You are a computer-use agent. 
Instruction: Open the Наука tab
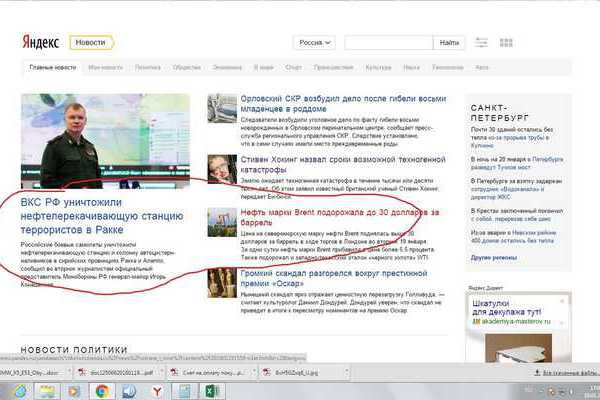411,68
